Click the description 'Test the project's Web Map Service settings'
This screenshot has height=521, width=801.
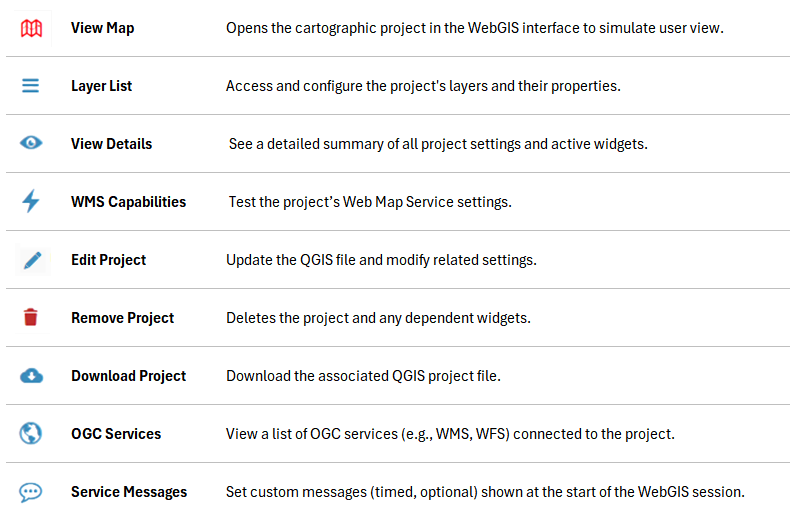point(370,202)
